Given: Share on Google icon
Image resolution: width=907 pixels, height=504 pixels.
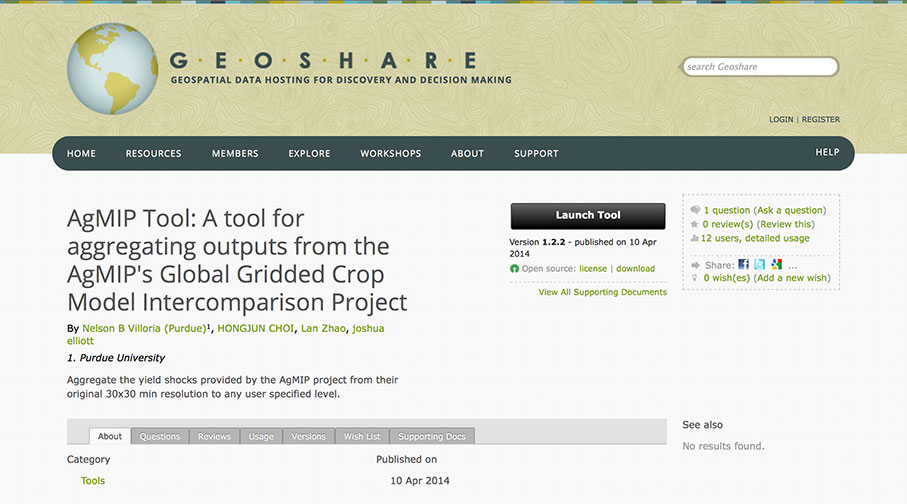Looking at the screenshot, I should tap(776, 264).
